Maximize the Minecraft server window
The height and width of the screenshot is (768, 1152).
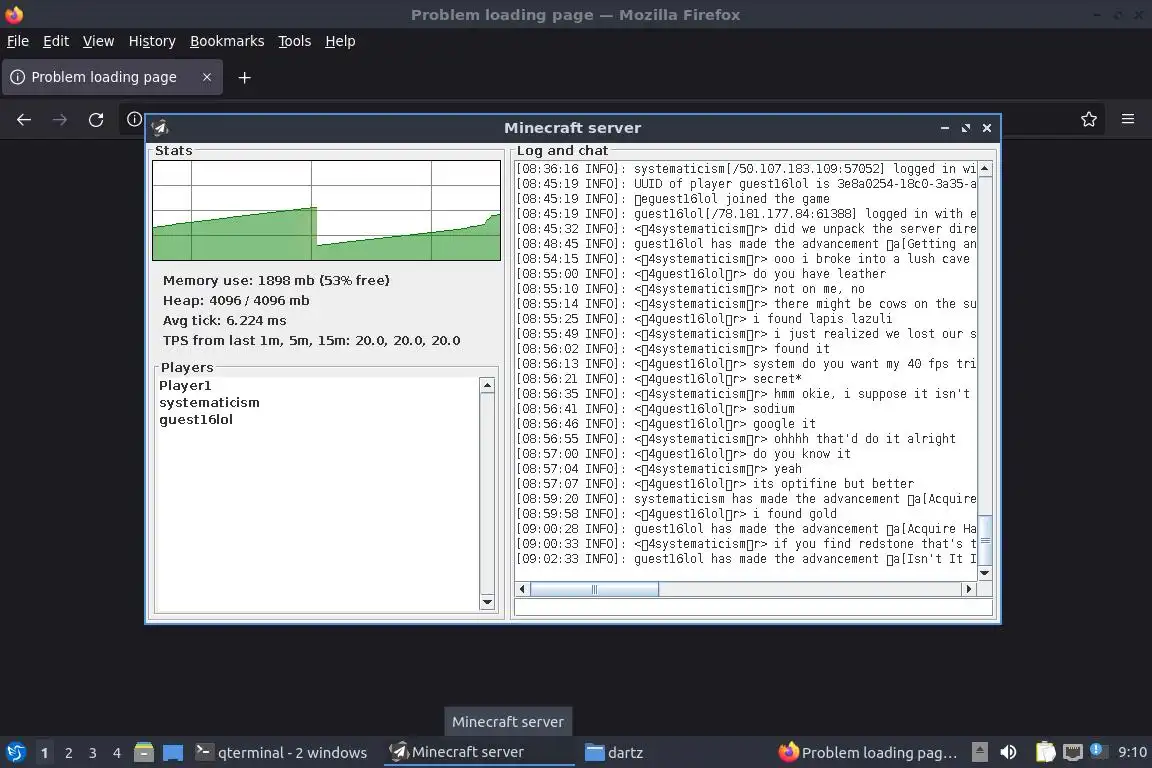pyautogui.click(x=965, y=128)
